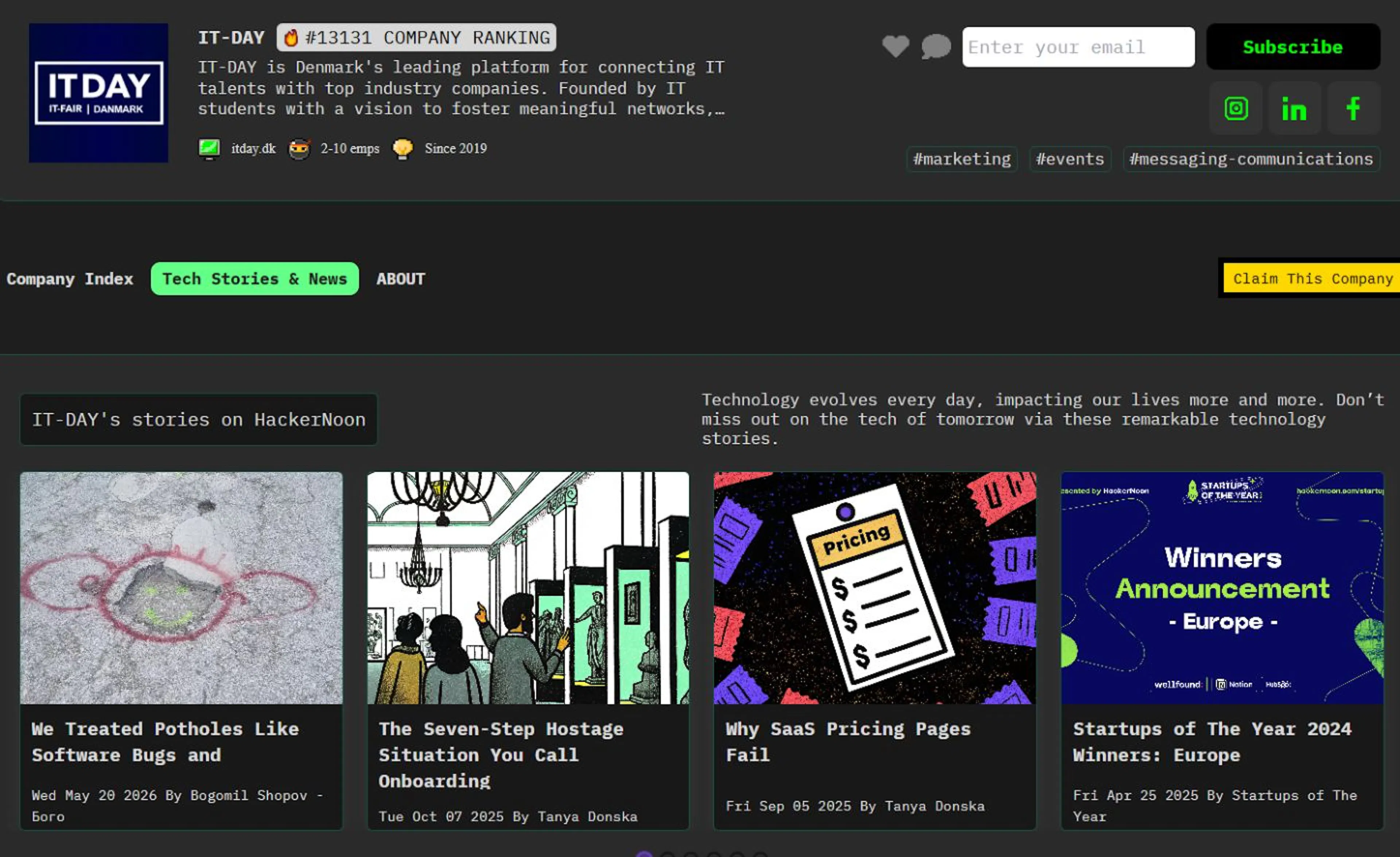Screen dimensions: 1400x857
Task: Open the museum onboarding story image
Action: coord(528,588)
